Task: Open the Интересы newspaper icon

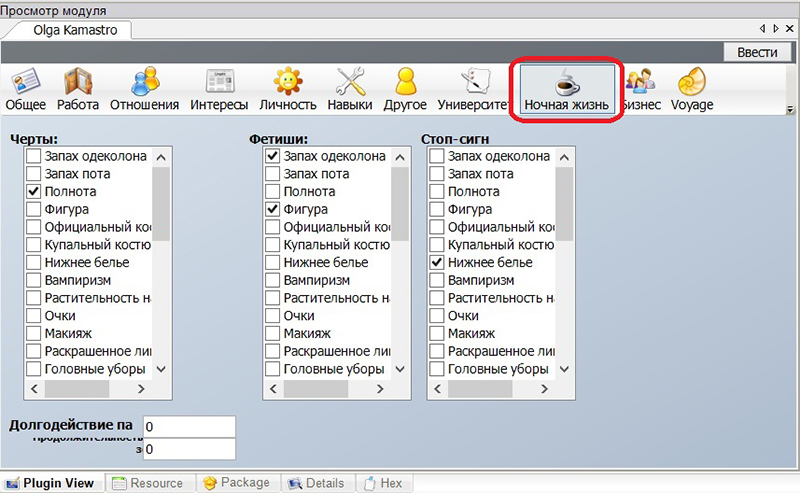Action: point(219,82)
